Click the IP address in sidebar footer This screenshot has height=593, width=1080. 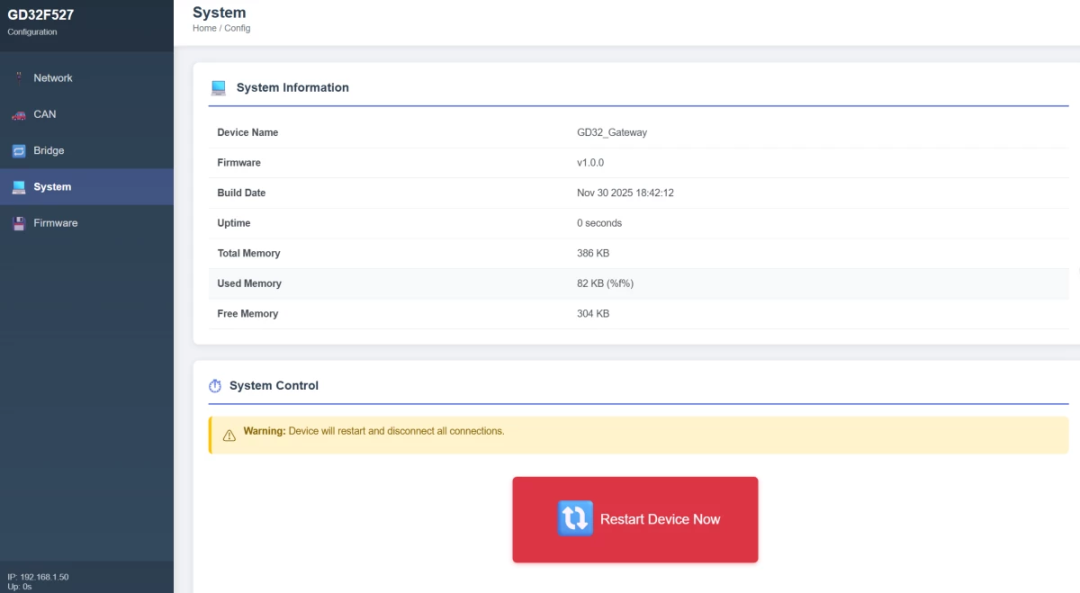click(38, 577)
